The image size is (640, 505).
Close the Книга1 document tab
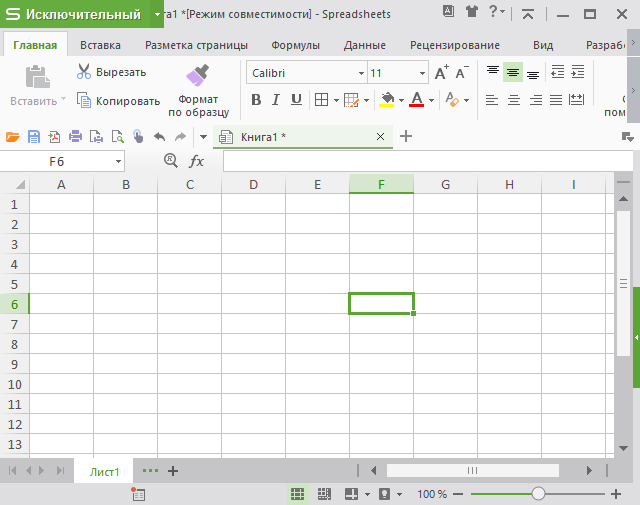[x=380, y=136]
